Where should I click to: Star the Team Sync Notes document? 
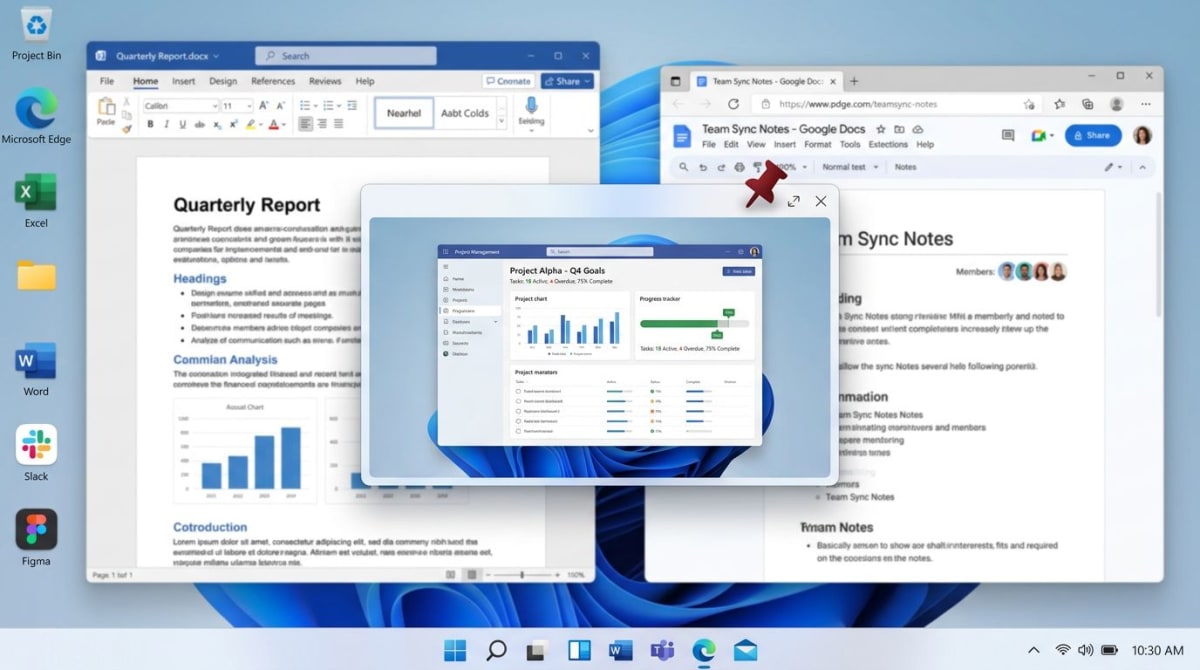click(x=881, y=129)
